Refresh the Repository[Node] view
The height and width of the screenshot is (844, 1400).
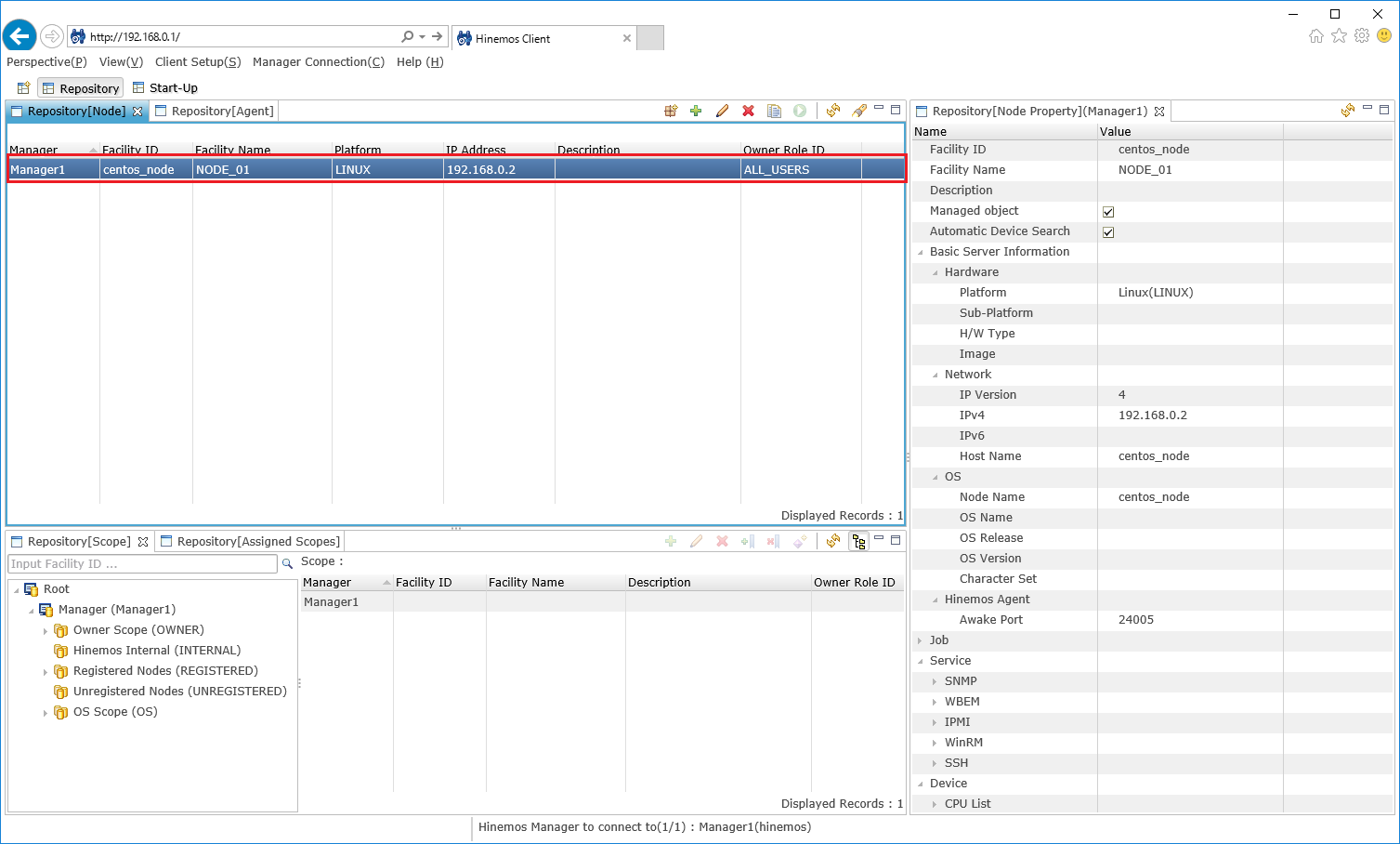pyautogui.click(x=833, y=111)
